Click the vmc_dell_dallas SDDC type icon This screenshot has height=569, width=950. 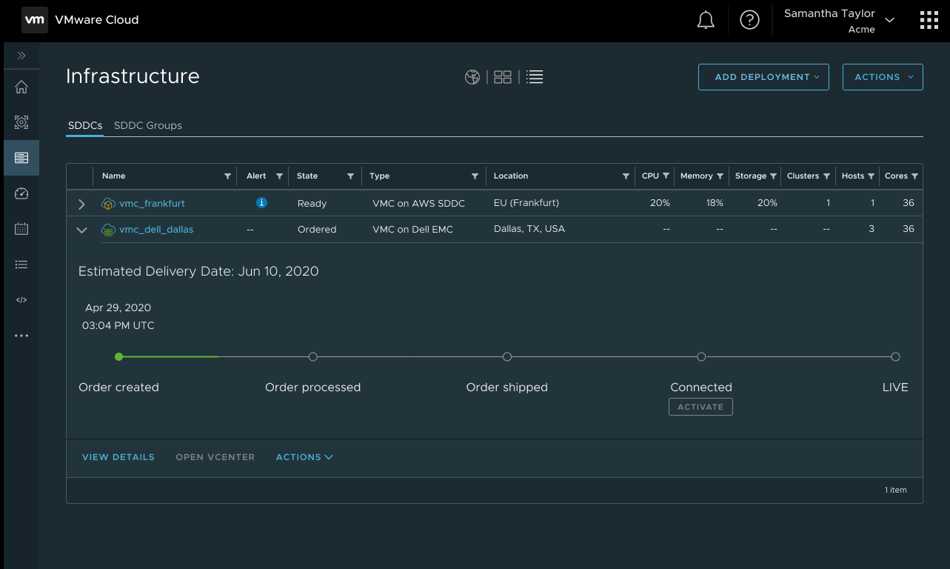click(108, 230)
